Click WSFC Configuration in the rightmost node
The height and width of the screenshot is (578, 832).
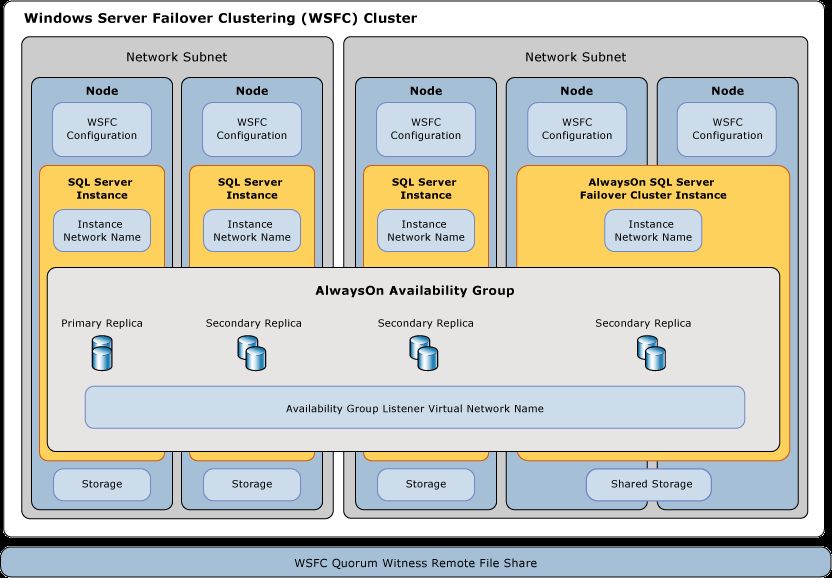(x=727, y=129)
